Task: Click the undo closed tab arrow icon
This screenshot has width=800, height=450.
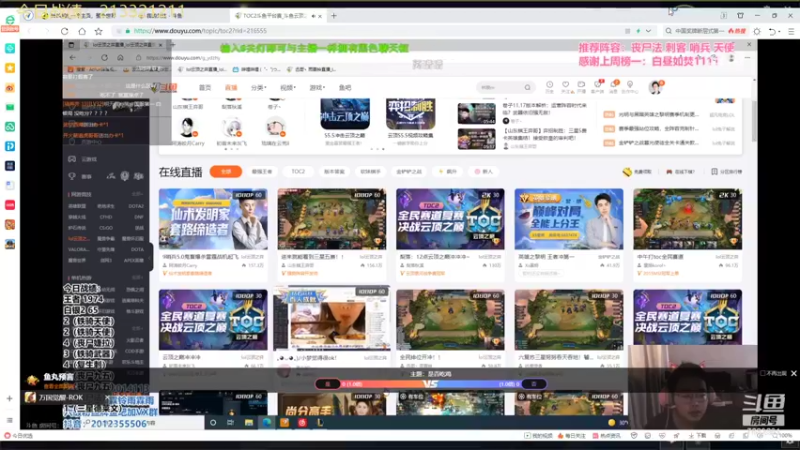Action: 772,31
